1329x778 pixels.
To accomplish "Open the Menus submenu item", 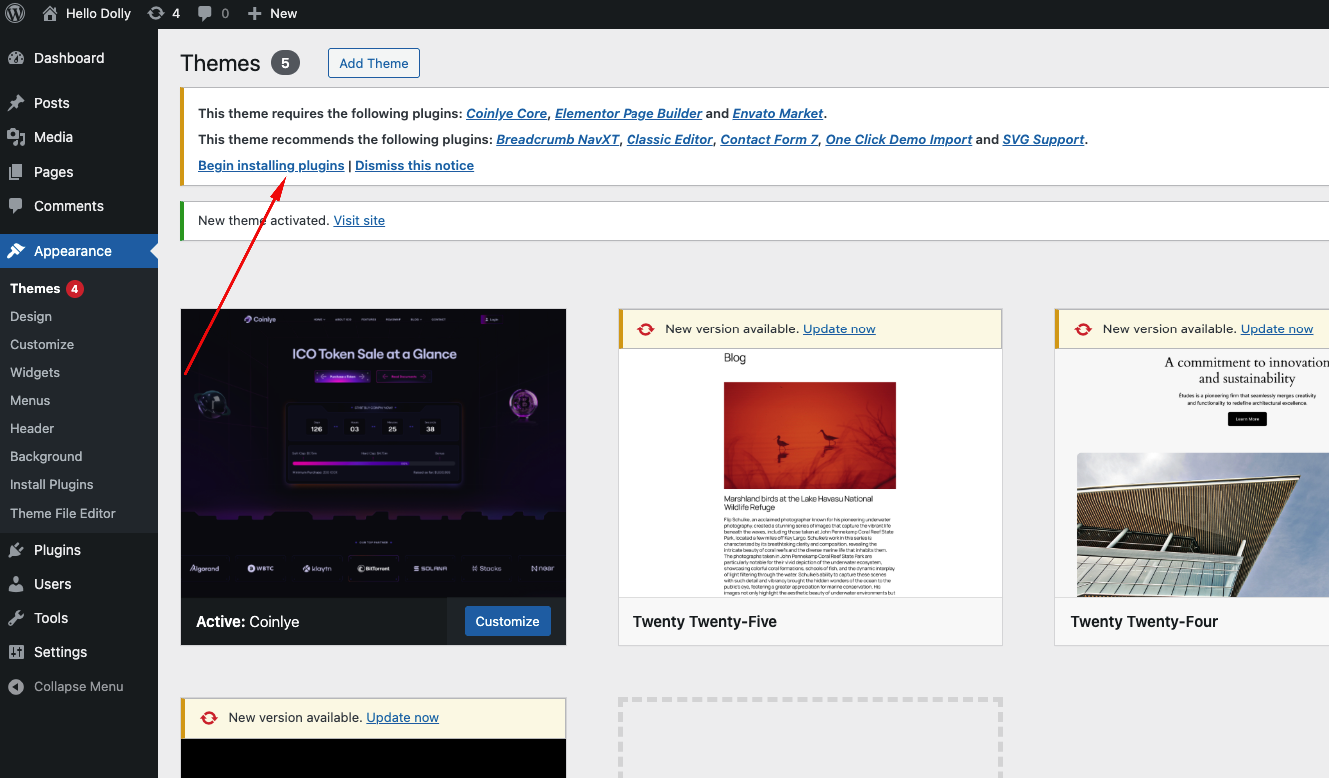I will (30, 400).
